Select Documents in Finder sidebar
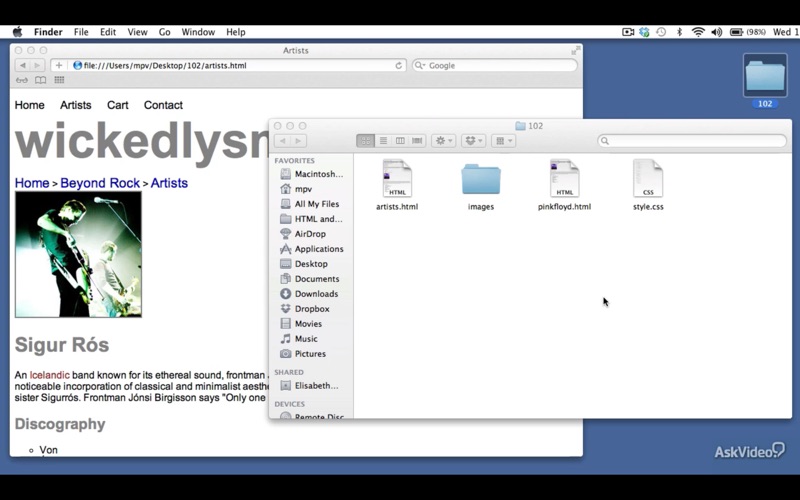 tap(312, 279)
